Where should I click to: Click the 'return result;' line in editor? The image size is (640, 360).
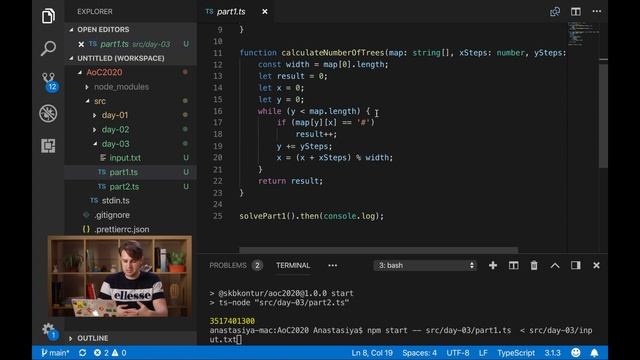click(290, 181)
